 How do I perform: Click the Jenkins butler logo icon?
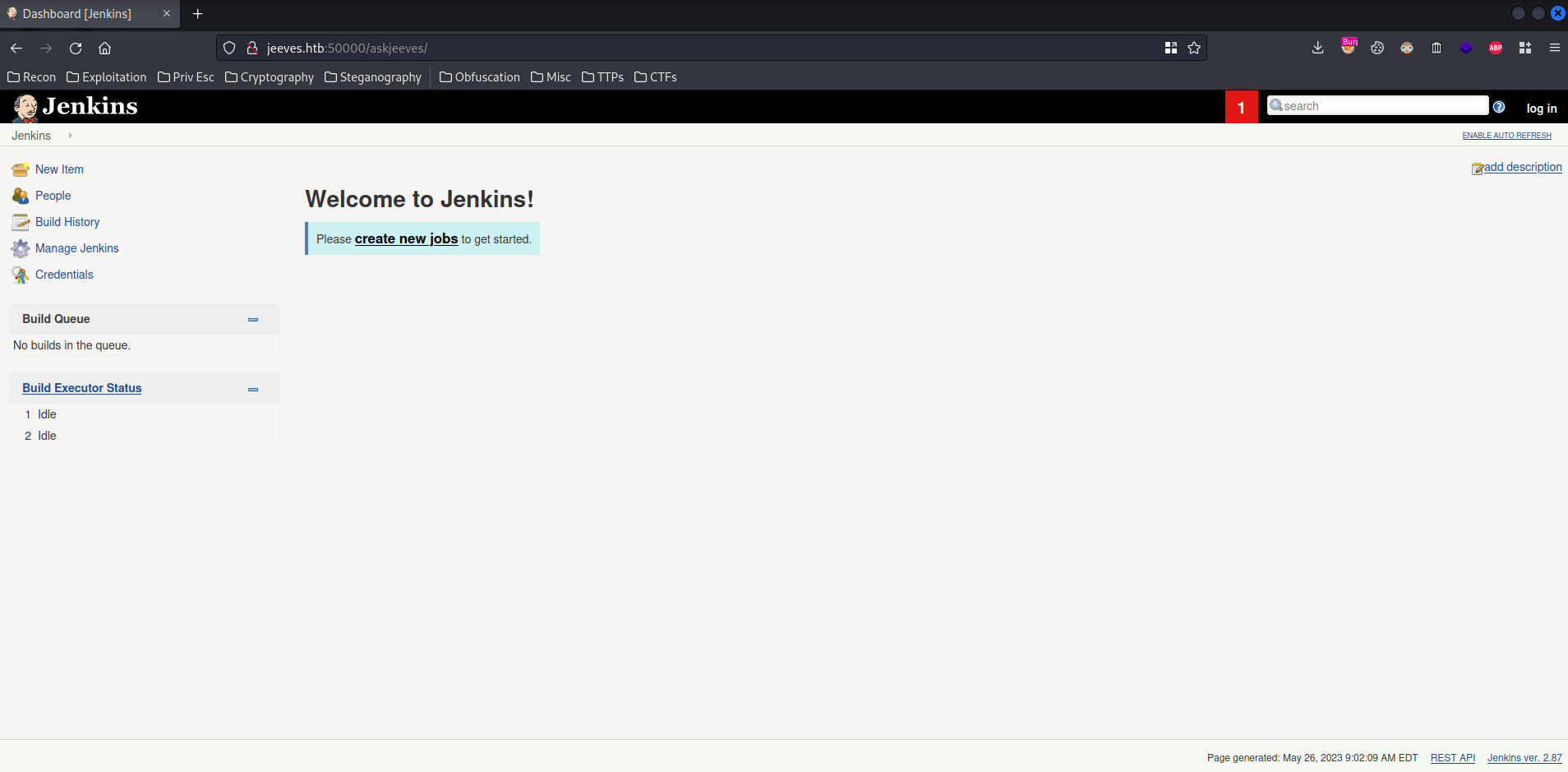click(25, 108)
